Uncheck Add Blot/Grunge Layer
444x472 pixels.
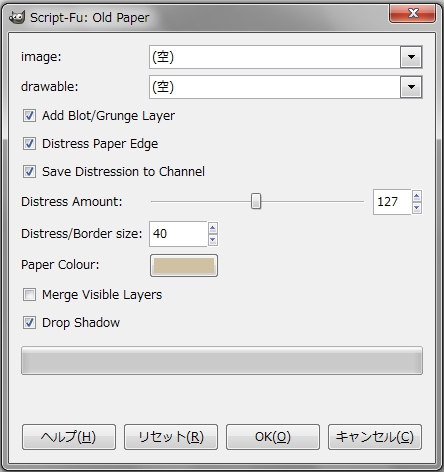click(x=29, y=116)
